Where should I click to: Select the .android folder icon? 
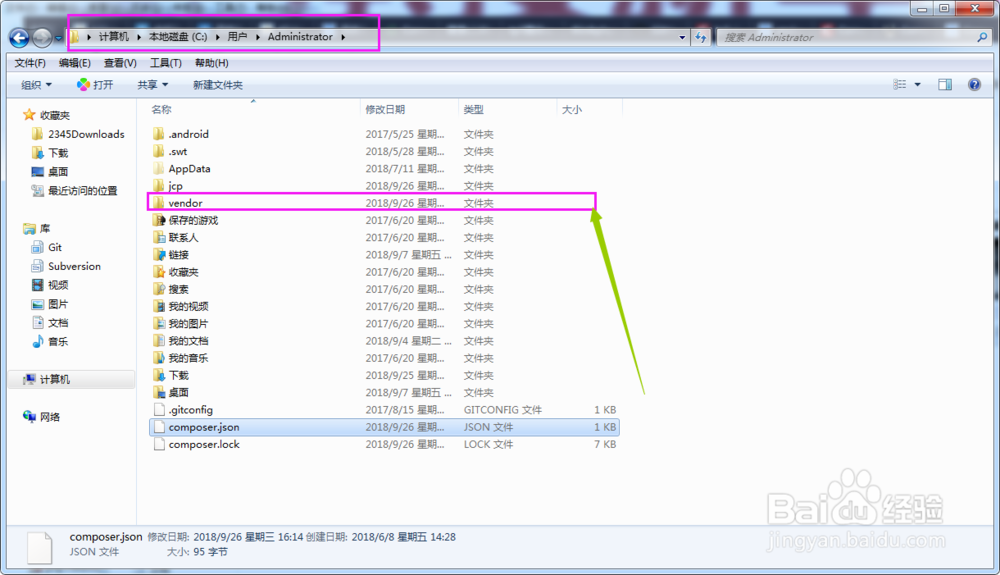point(159,134)
